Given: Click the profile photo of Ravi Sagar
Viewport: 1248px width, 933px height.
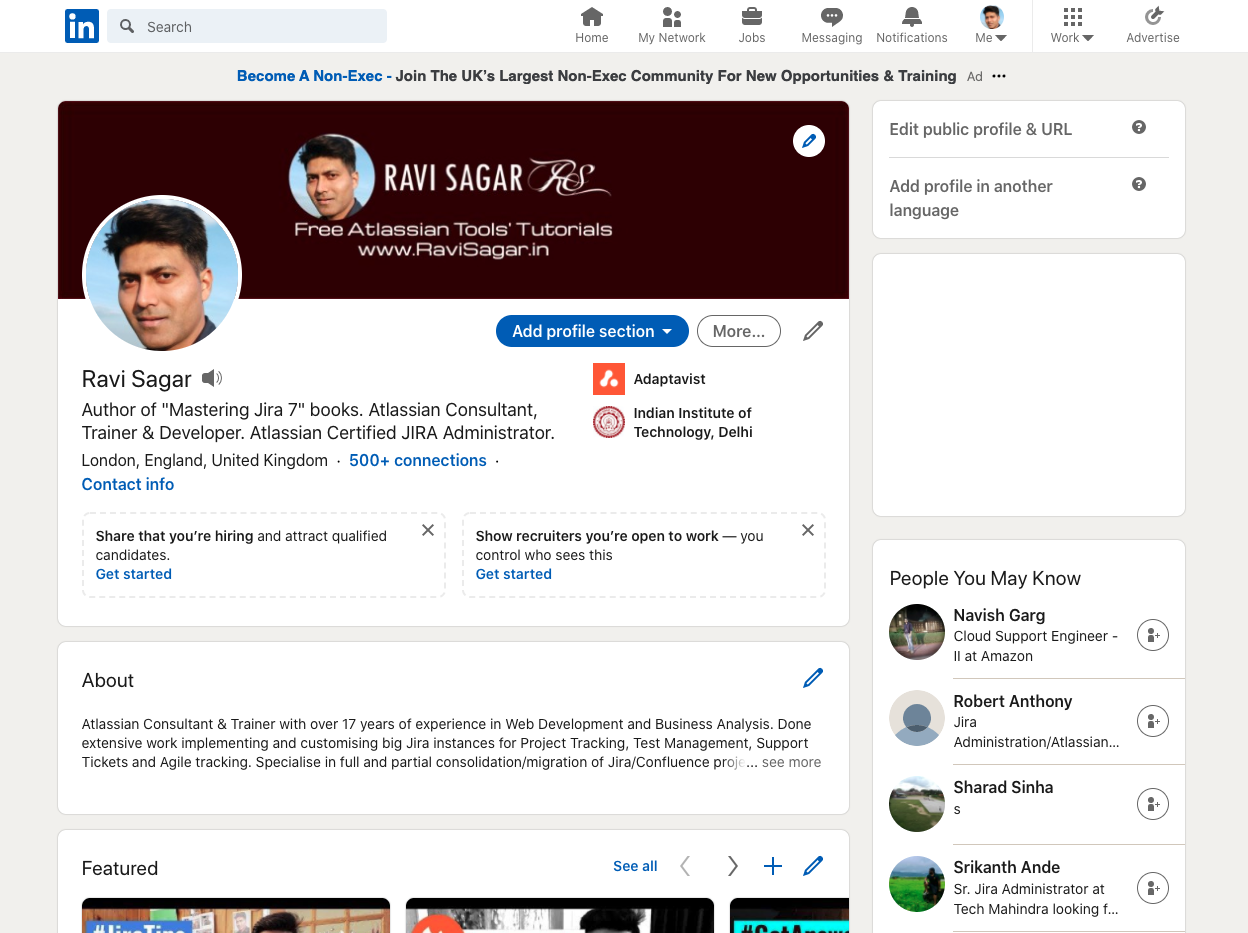Looking at the screenshot, I should (162, 274).
